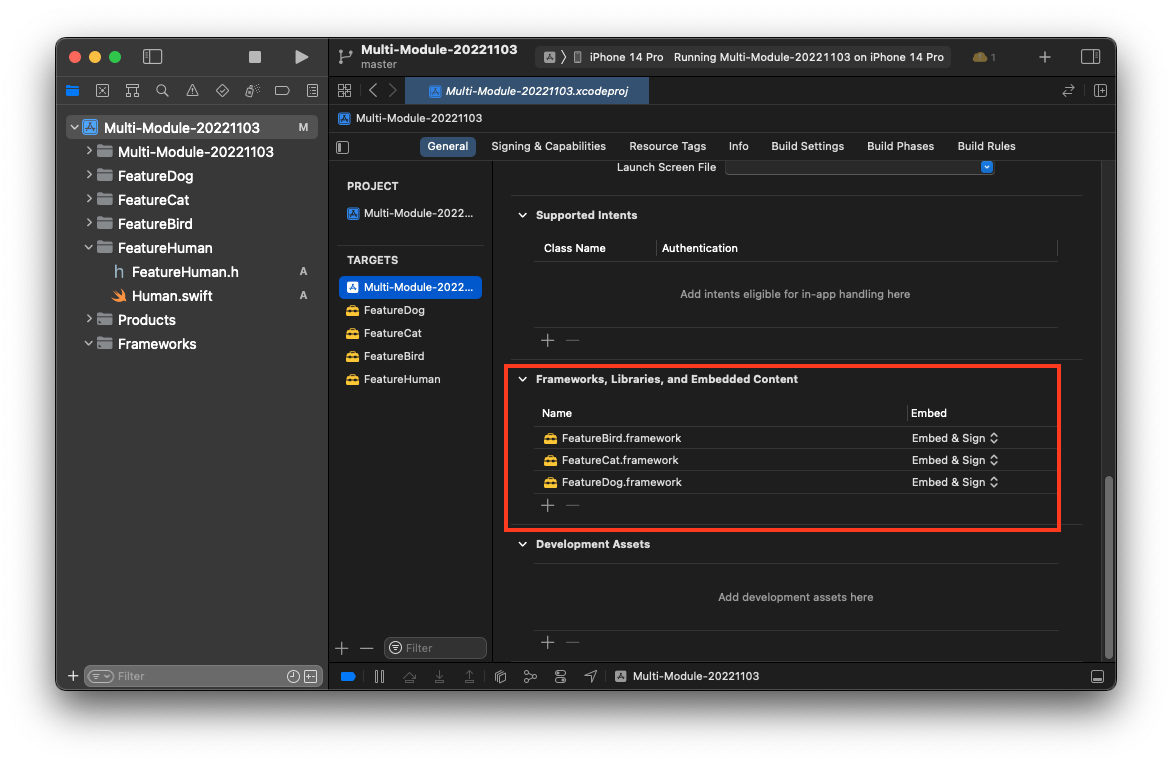
Task: Switch to Resource Tags tab
Action: (667, 147)
